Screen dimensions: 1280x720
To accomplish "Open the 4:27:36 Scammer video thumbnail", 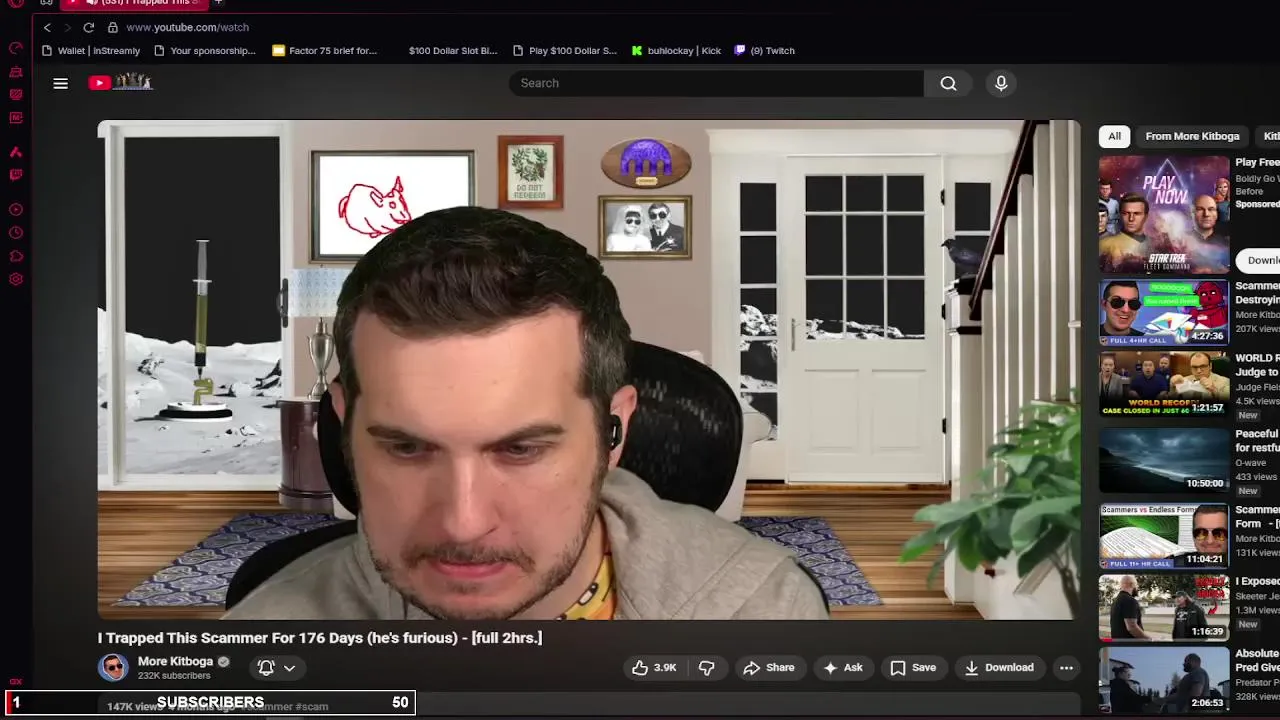I will point(1164,313).
